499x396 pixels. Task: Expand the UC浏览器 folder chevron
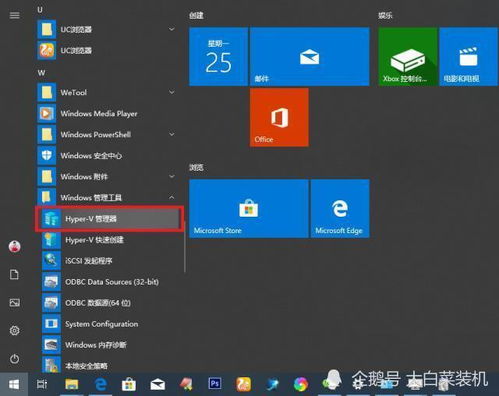click(x=172, y=29)
